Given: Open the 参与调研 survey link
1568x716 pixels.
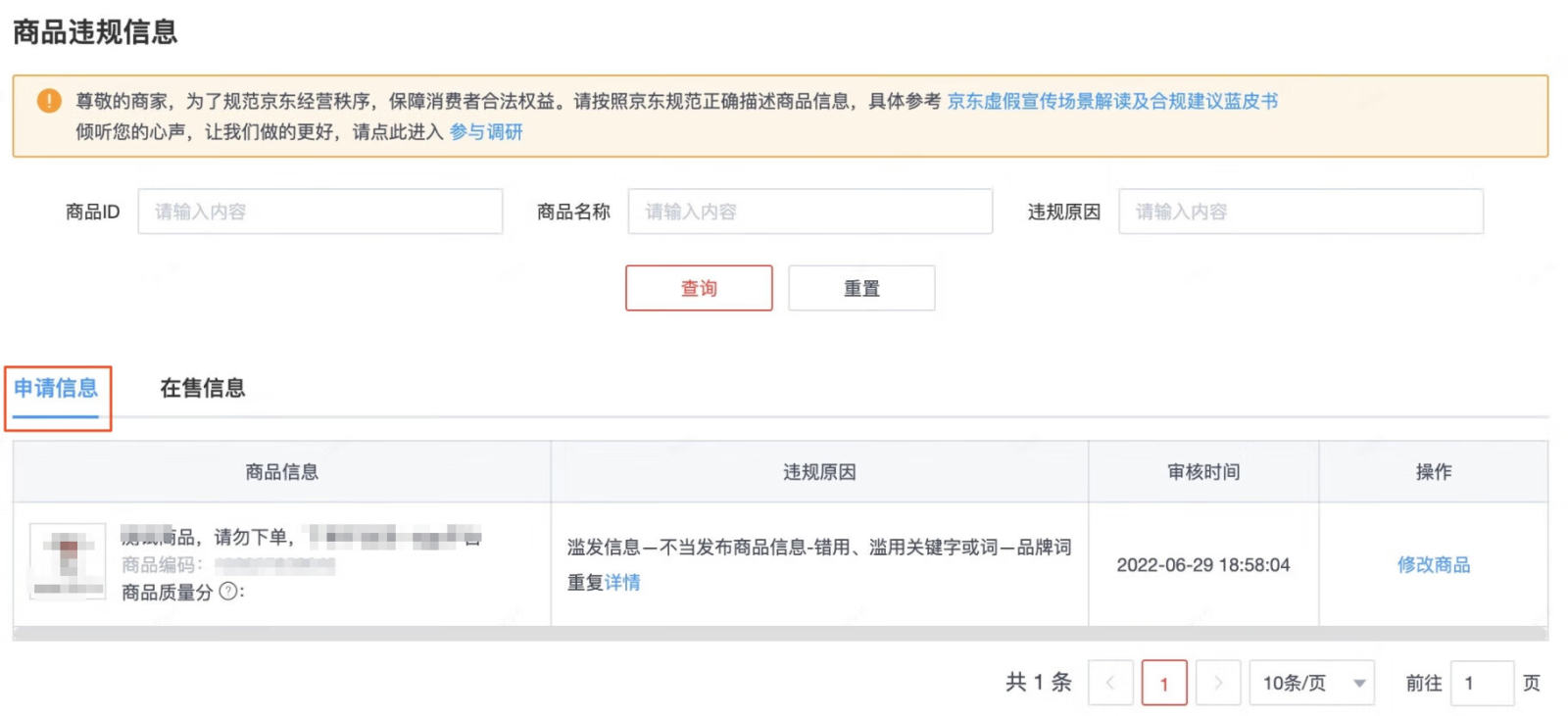Looking at the screenshot, I should click(486, 132).
